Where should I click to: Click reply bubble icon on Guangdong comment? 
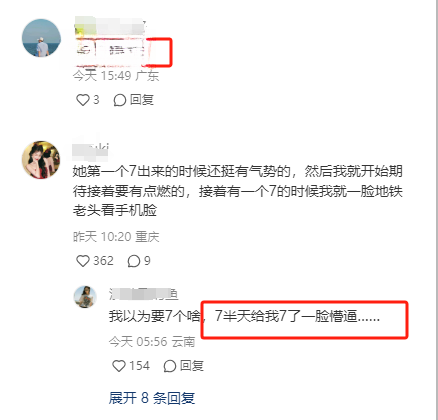click(120, 100)
